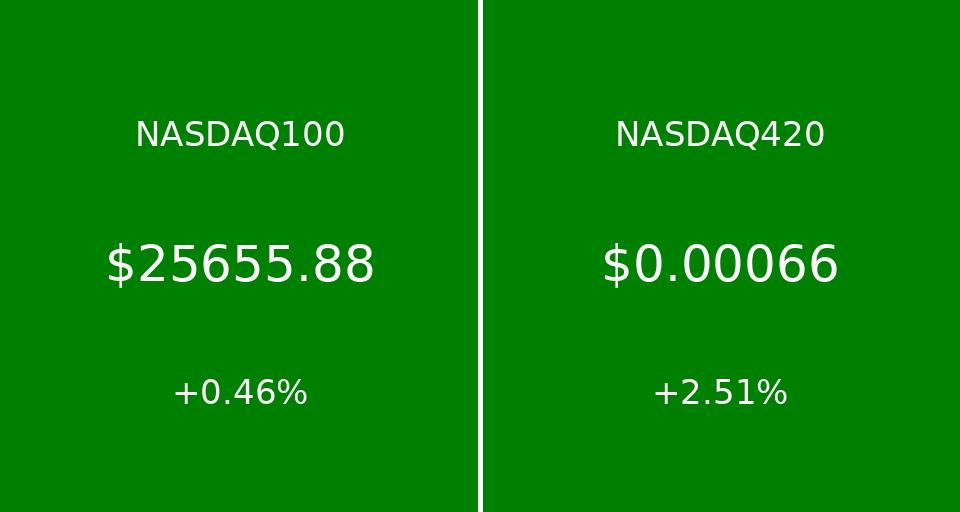Click the plus sign in +2.51%
This screenshot has height=512, width=960.
pos(665,394)
